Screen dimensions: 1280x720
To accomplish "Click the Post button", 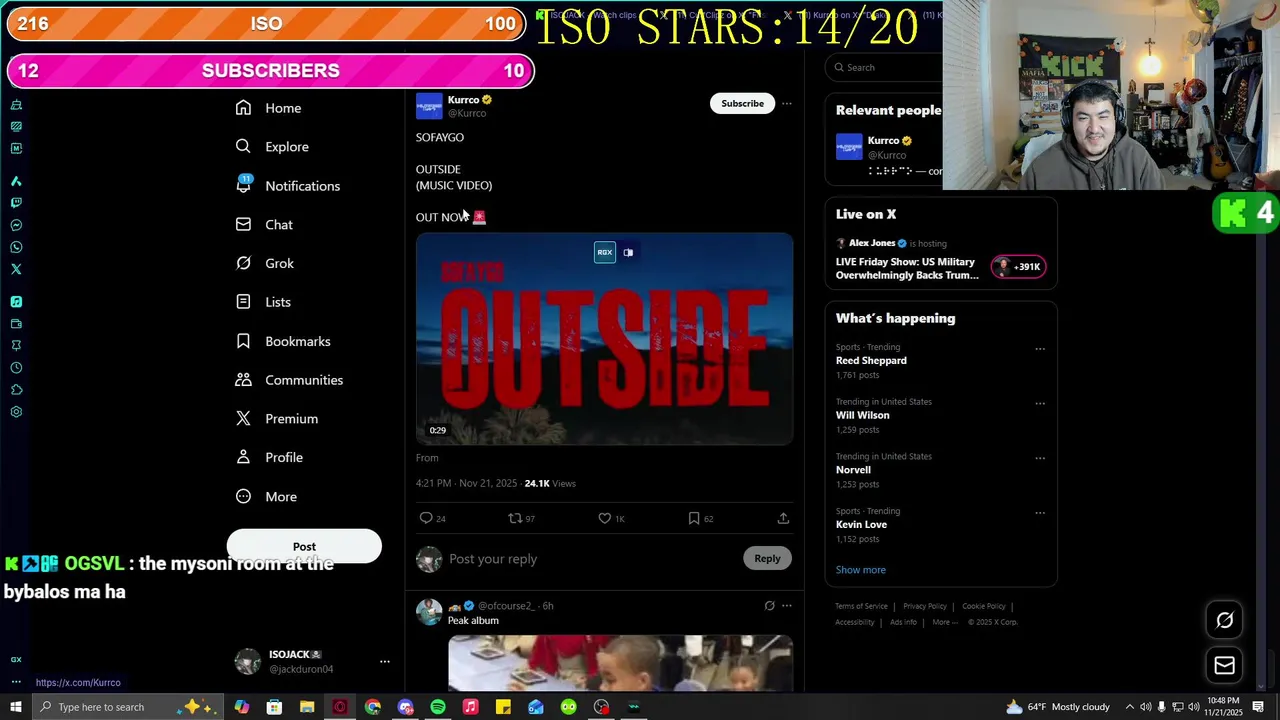I will point(304,546).
